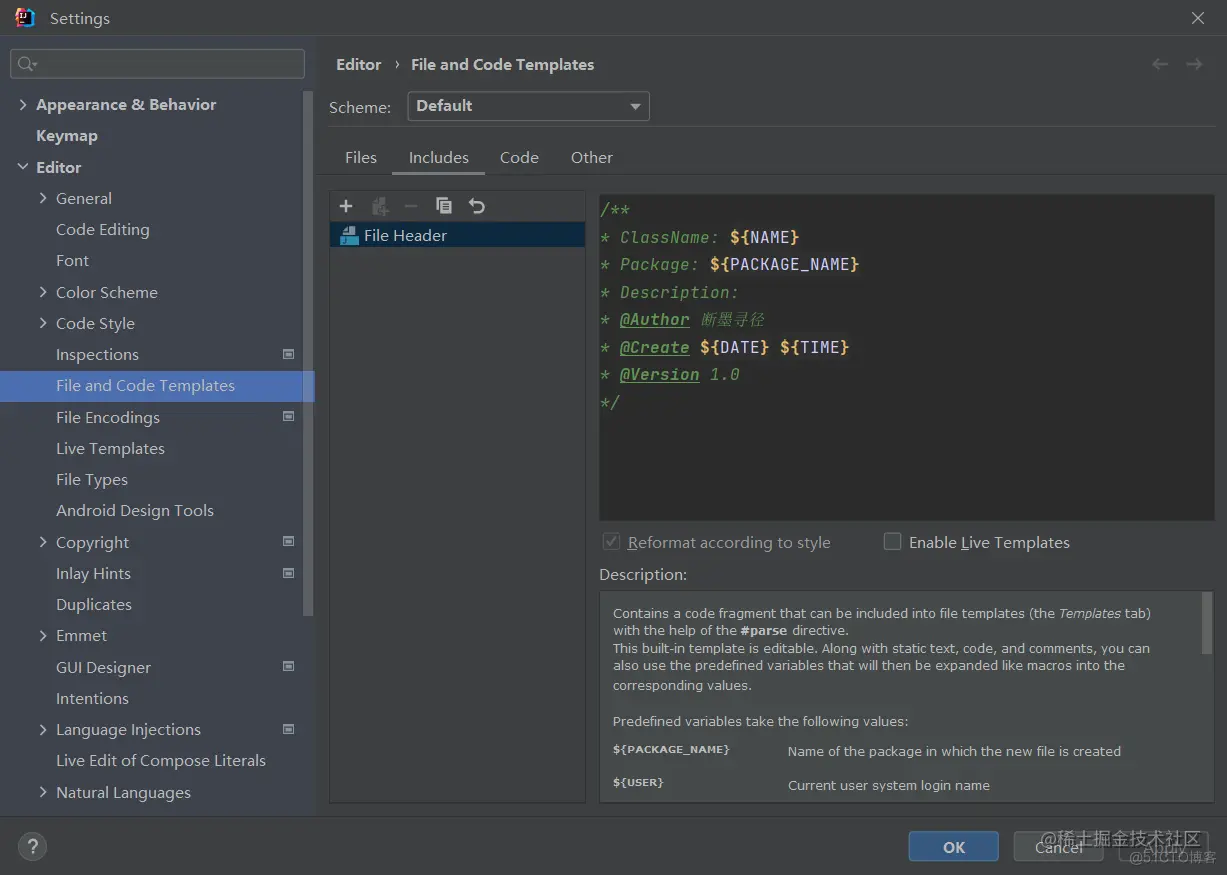Open Android Design Tools settings
1227x875 pixels.
[135, 510]
